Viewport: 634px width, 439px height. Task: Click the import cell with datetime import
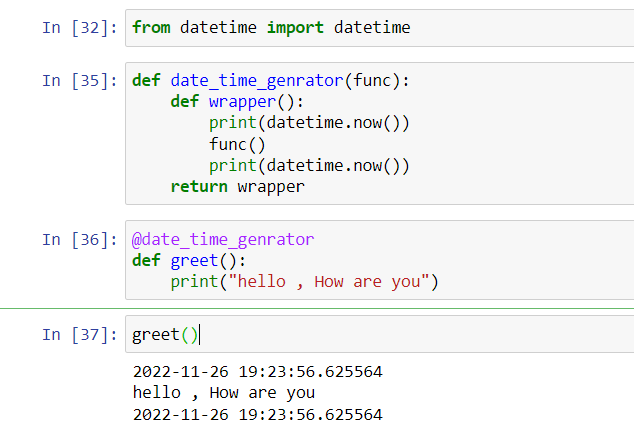[380, 28]
